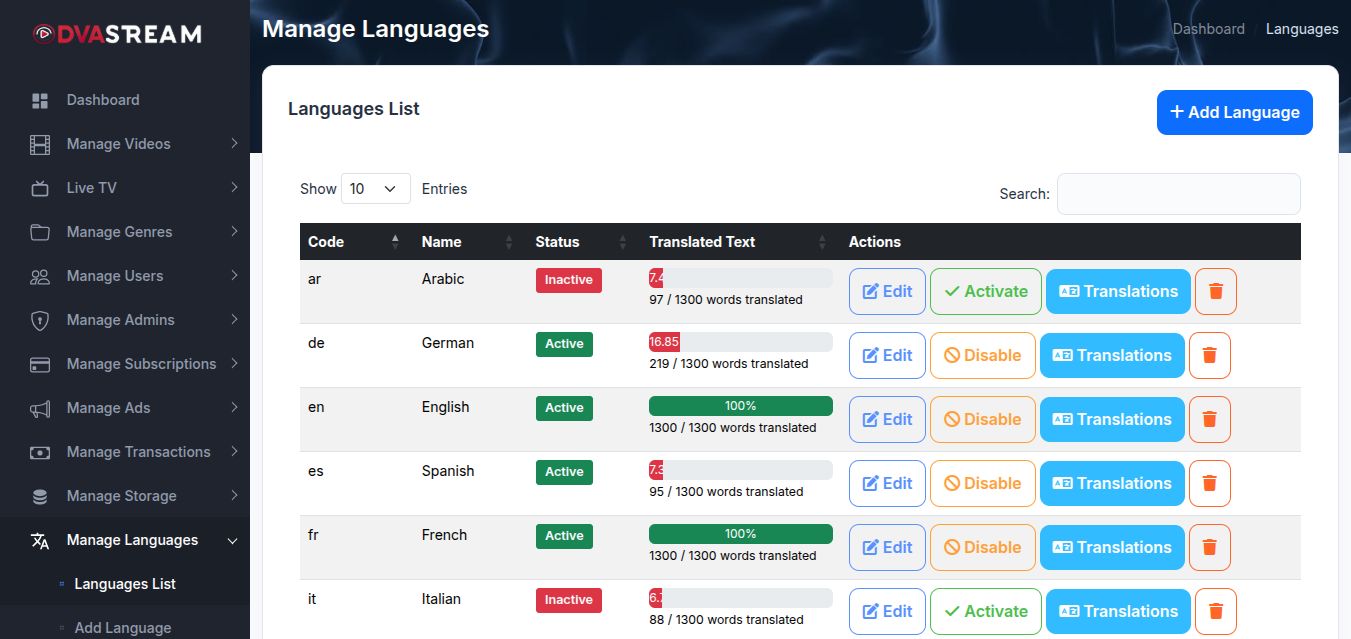
Task: Click the Manage Ads megaphone icon
Action: (x=40, y=408)
